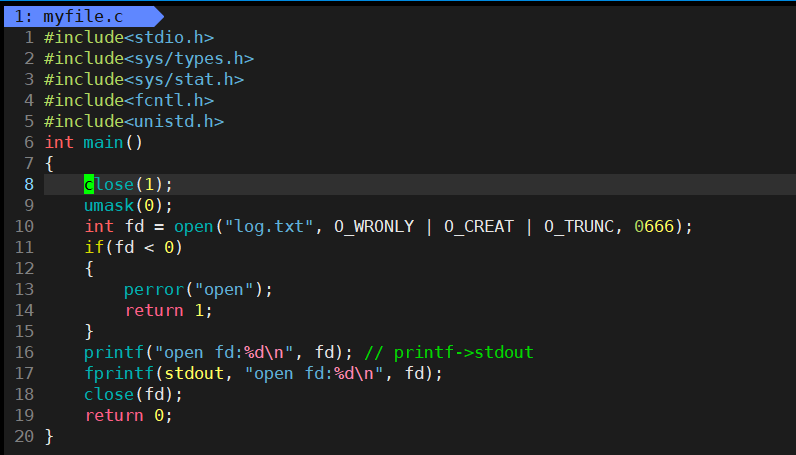Image resolution: width=796 pixels, height=455 pixels.
Task: Click the O_WRONLY flag
Action: pyautogui.click(x=373, y=227)
